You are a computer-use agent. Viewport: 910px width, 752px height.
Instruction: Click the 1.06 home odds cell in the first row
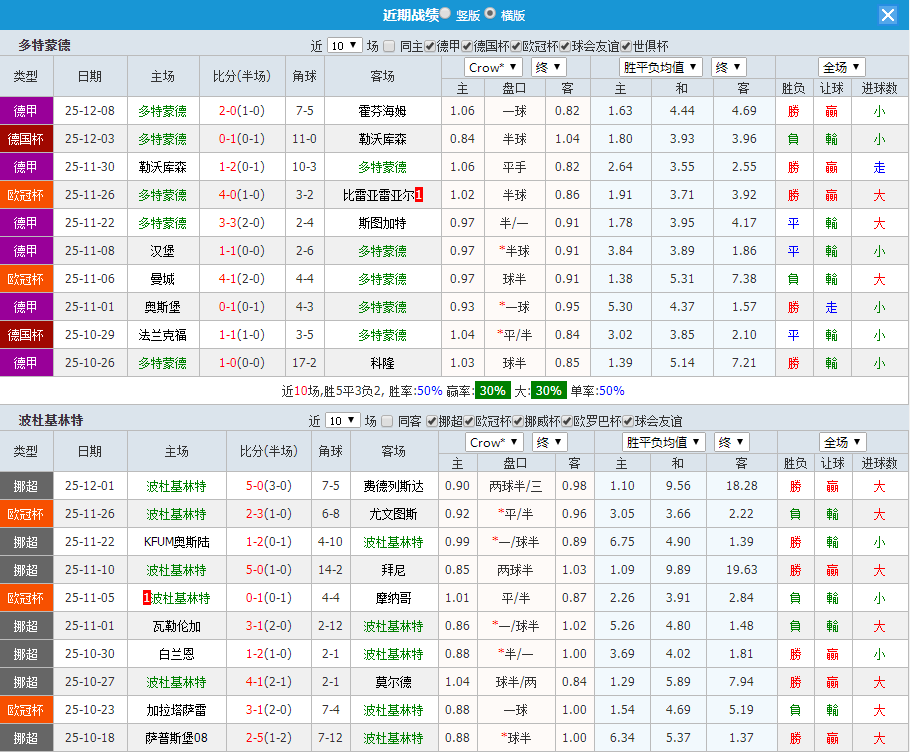coord(462,110)
